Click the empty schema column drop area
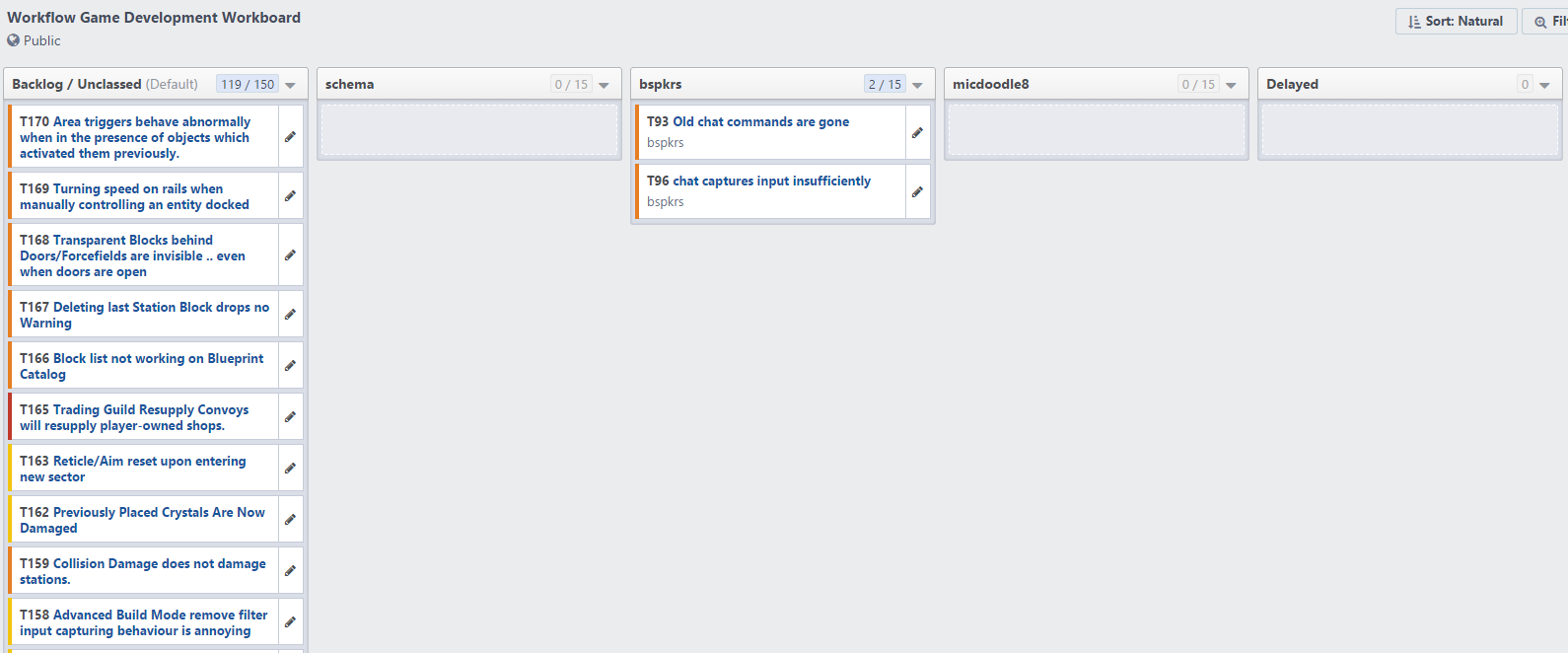Viewport: 1568px width, 653px height. click(469, 130)
